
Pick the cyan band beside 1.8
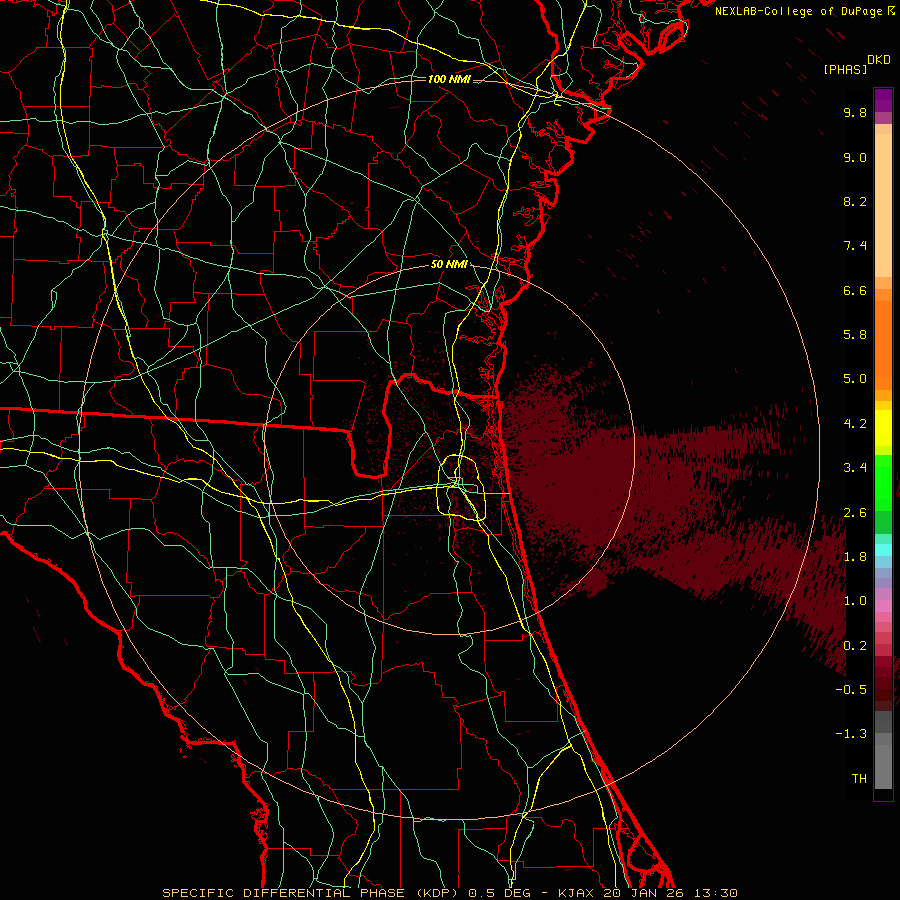pyautogui.click(x=883, y=550)
